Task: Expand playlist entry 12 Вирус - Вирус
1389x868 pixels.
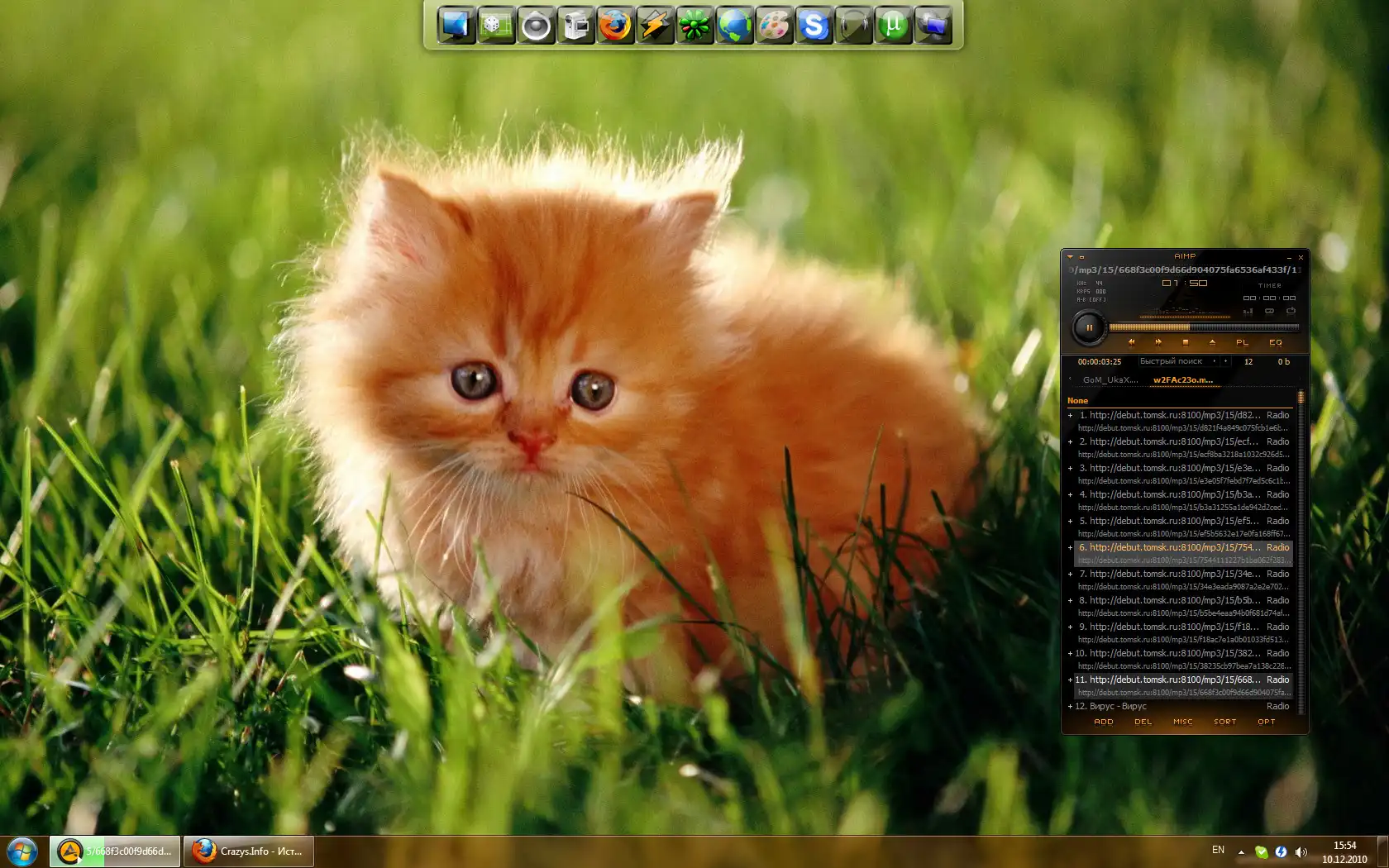Action: tap(1070, 707)
